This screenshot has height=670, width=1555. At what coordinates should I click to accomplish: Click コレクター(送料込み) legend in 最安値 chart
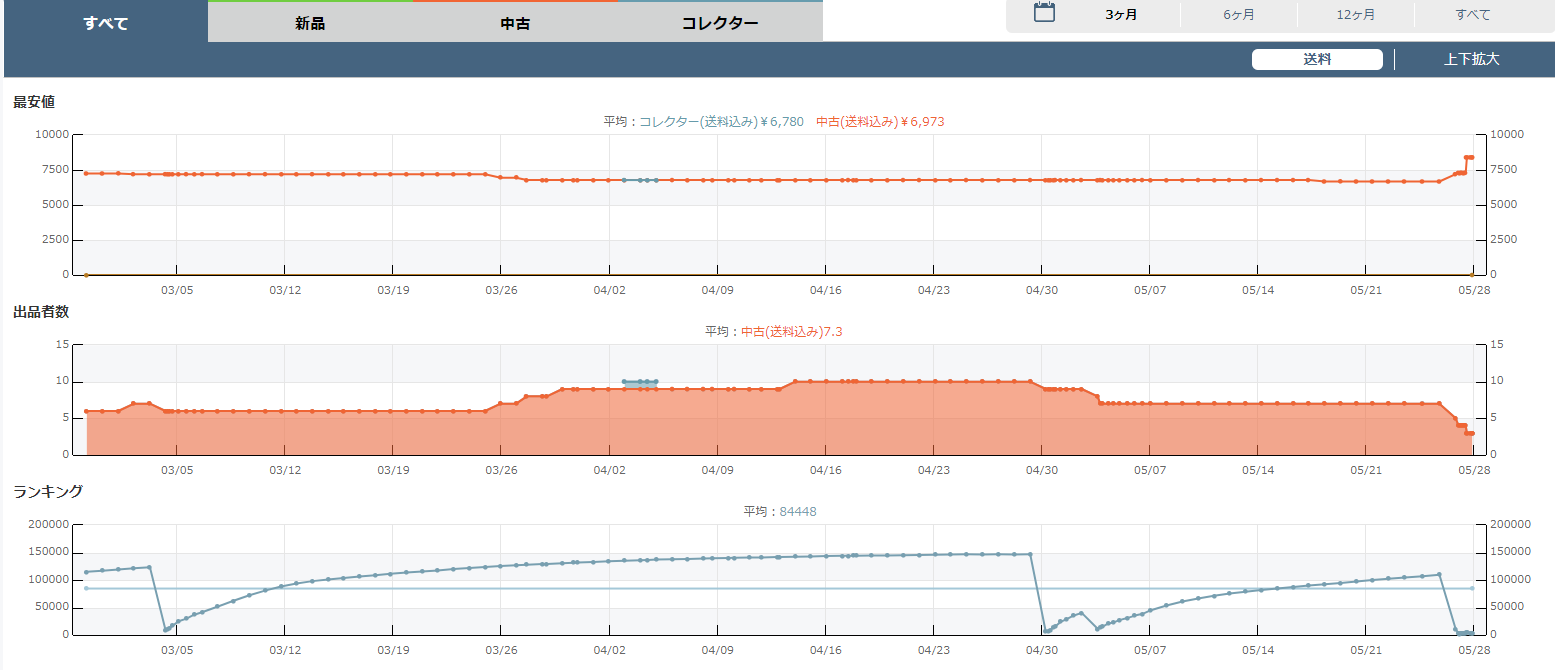pyautogui.click(x=721, y=122)
